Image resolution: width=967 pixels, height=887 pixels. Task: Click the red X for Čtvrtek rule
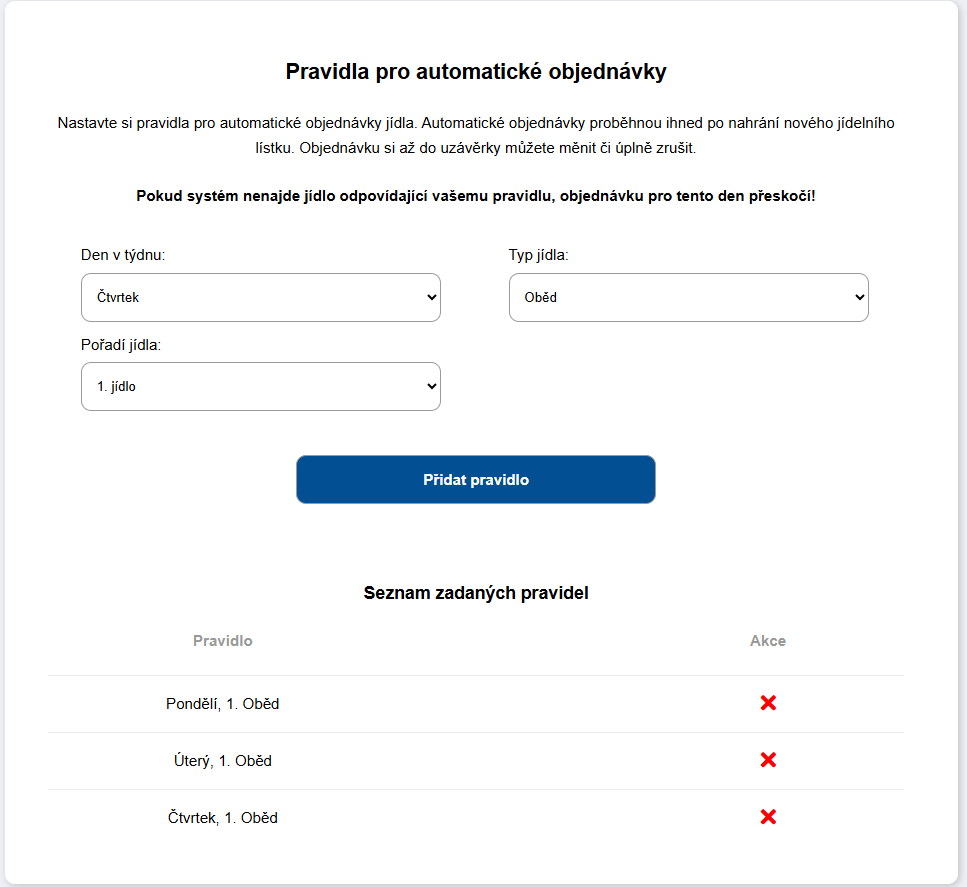(x=768, y=817)
